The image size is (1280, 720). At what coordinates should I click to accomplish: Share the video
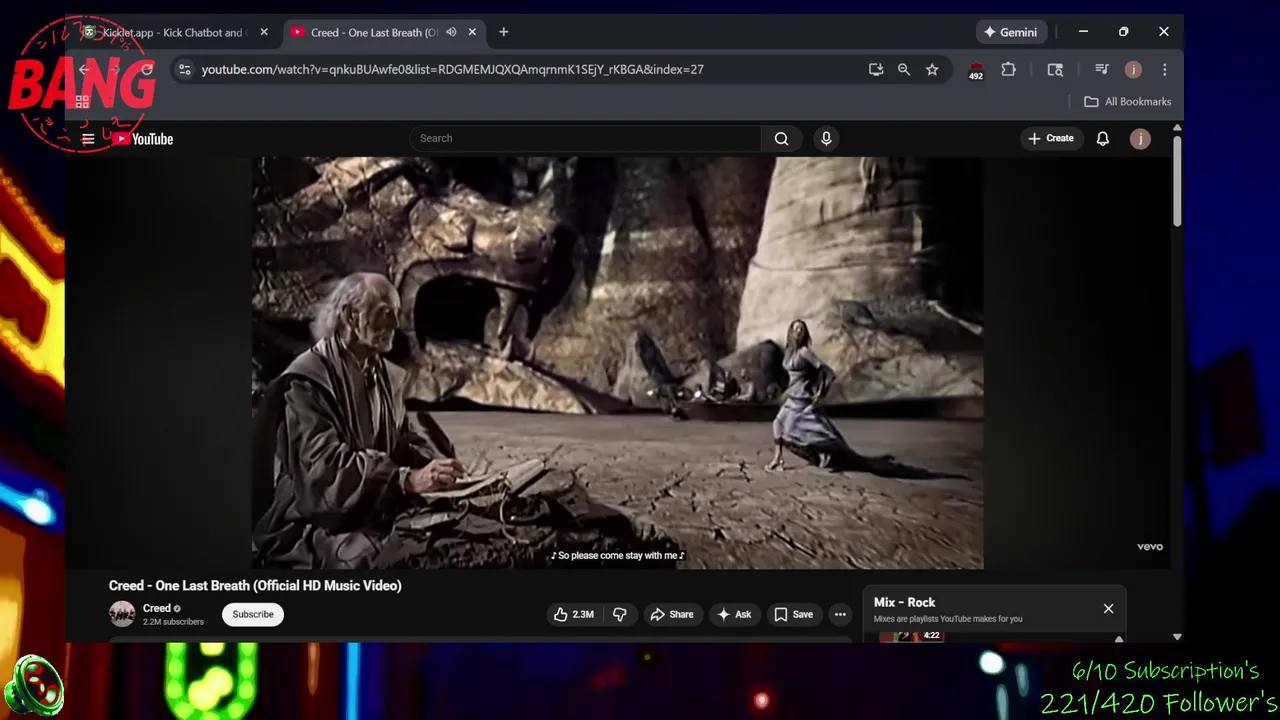click(x=671, y=614)
